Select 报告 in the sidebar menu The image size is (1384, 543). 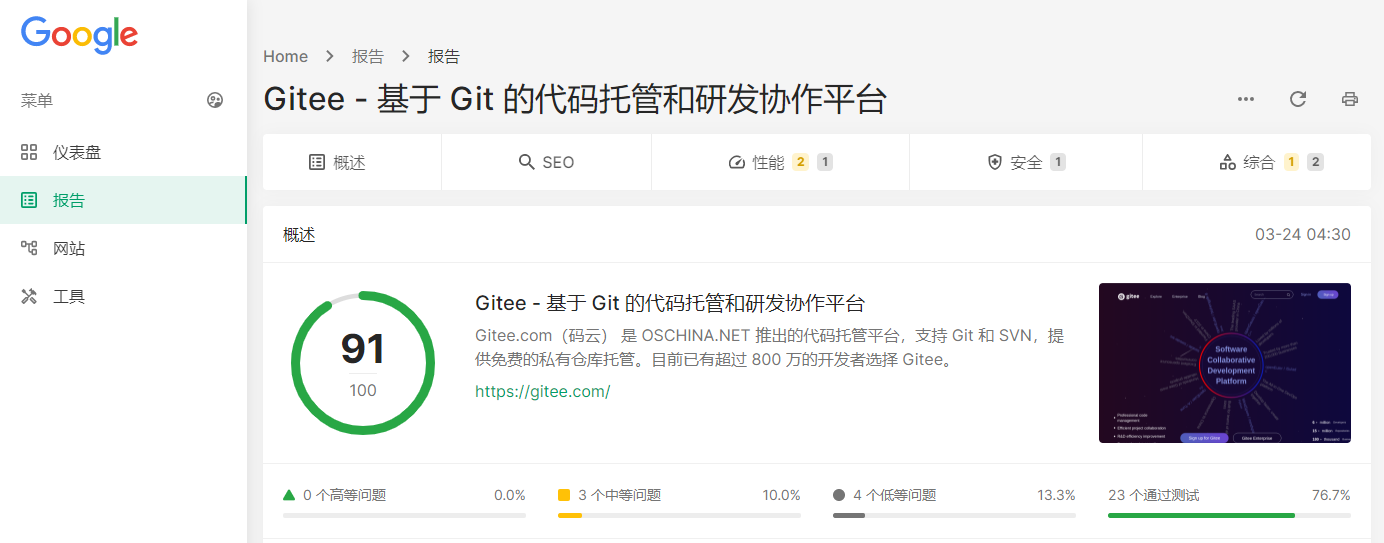[x=123, y=200]
